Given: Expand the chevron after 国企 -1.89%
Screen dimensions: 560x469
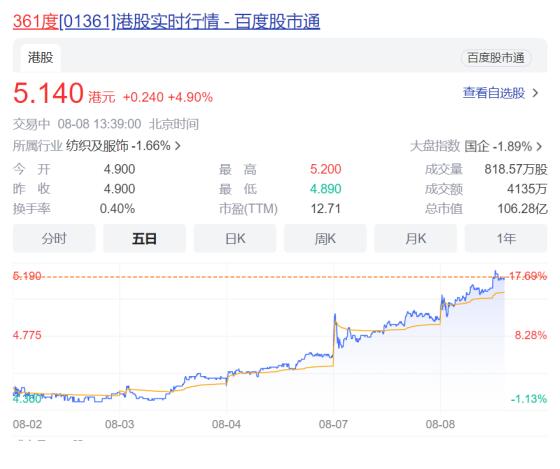Looking at the screenshot, I should click(539, 146).
